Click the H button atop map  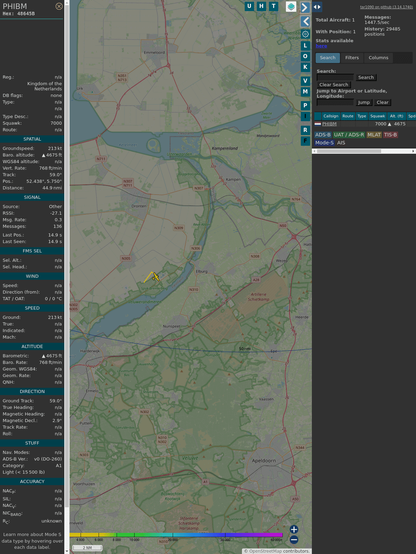(x=261, y=6)
